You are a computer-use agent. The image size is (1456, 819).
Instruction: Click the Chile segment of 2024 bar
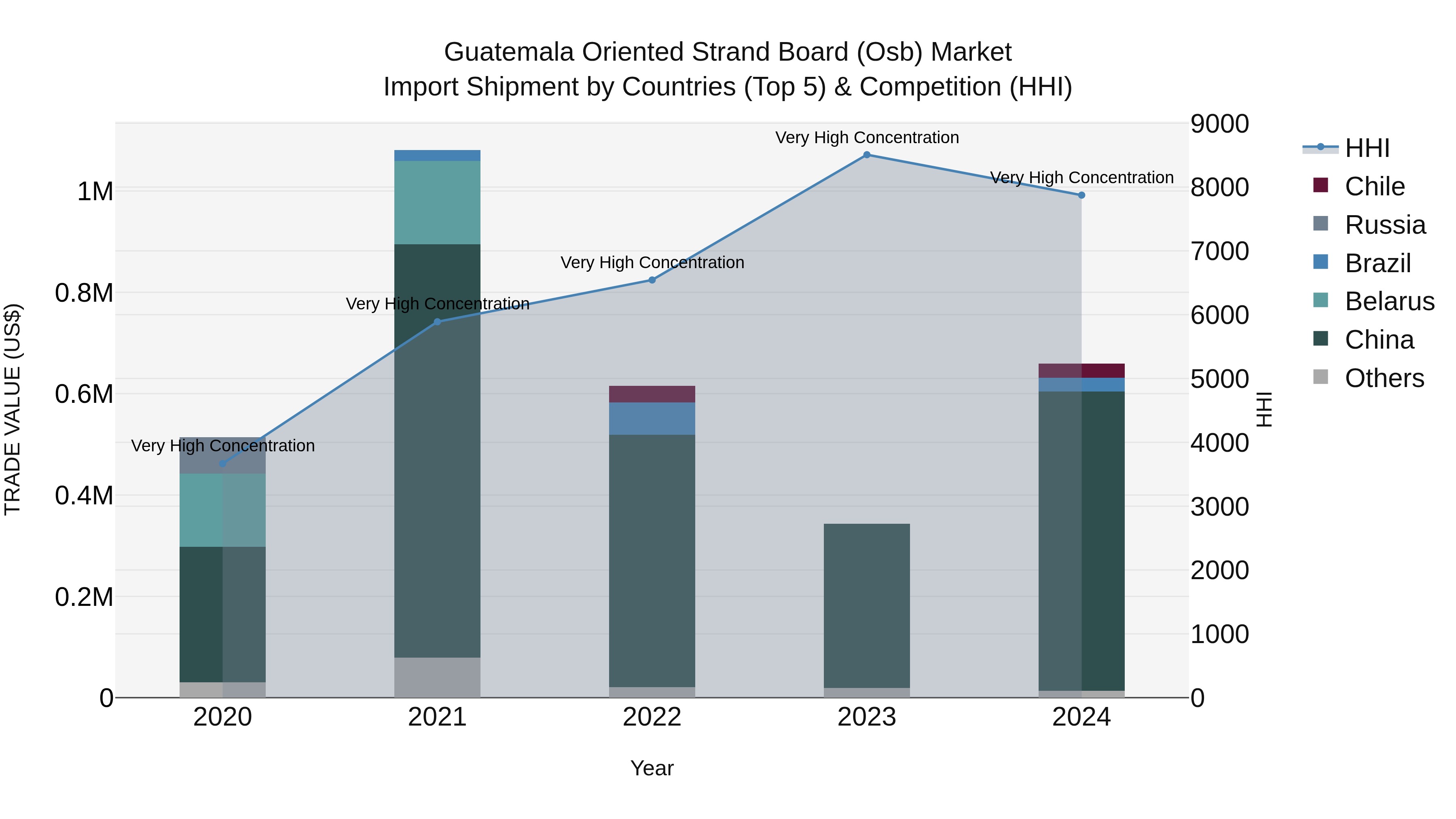[1082, 371]
